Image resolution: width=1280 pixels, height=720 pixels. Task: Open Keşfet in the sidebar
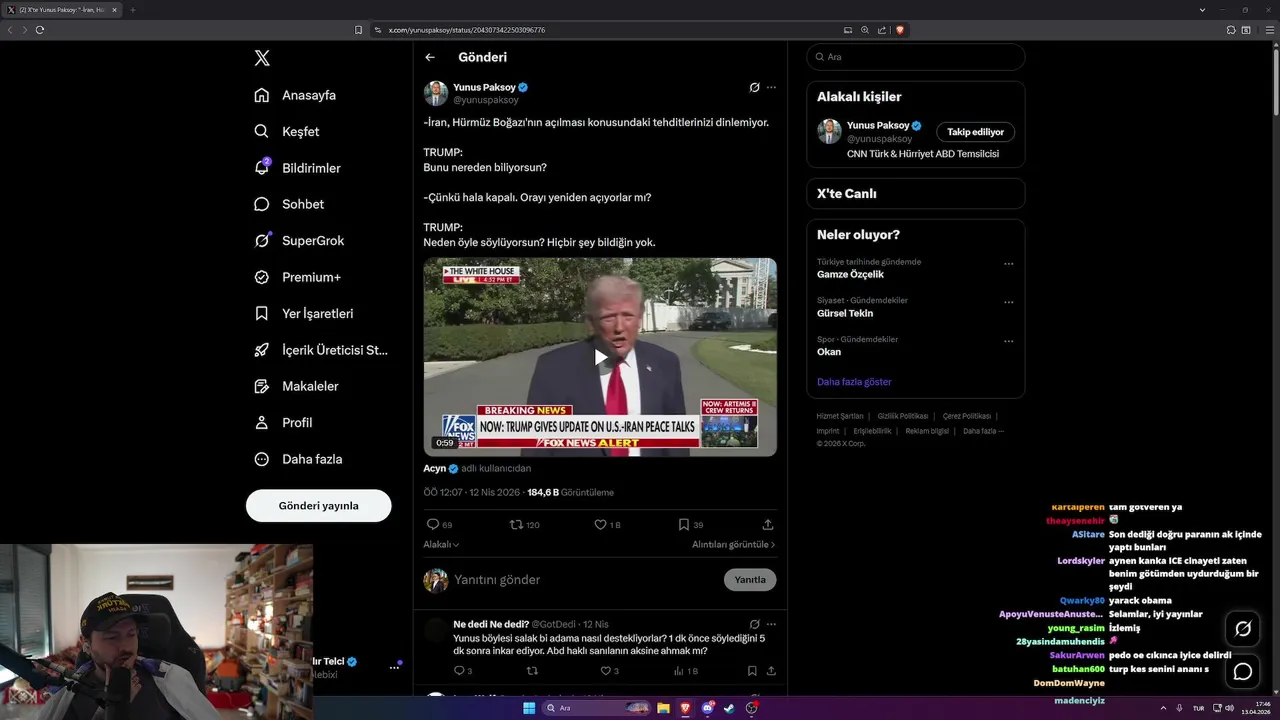point(287,131)
